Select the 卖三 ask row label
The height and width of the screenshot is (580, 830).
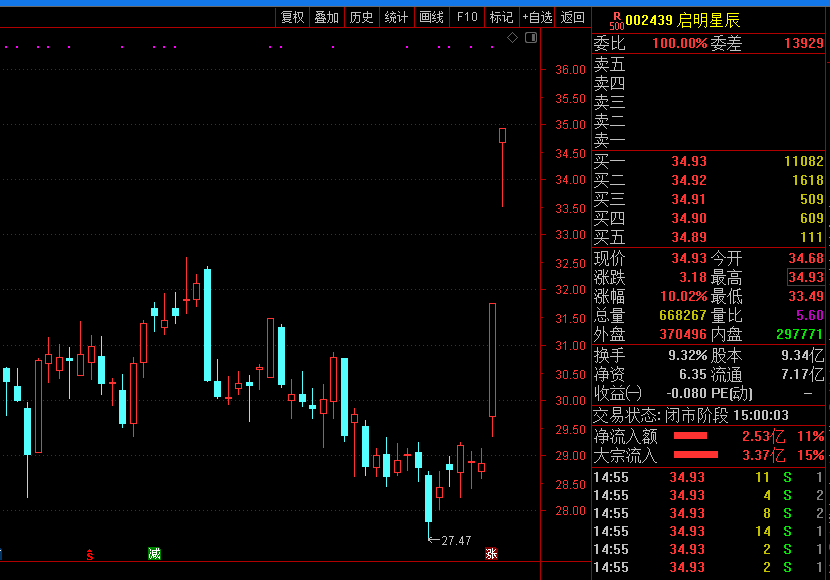tap(609, 103)
